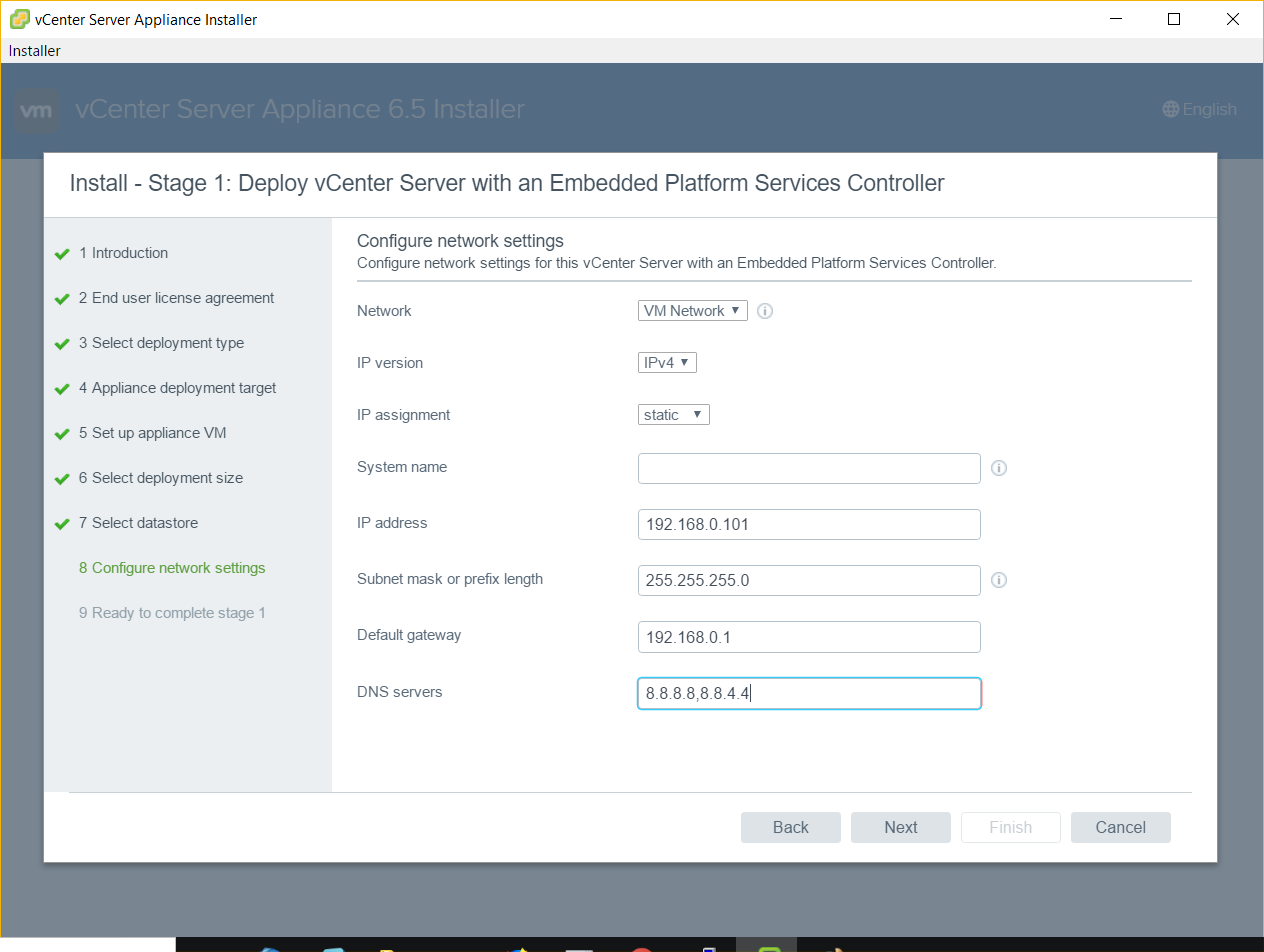Image resolution: width=1264 pixels, height=952 pixels.
Task: Click the info icon beside Subnet mask field
Action: [x=998, y=580]
